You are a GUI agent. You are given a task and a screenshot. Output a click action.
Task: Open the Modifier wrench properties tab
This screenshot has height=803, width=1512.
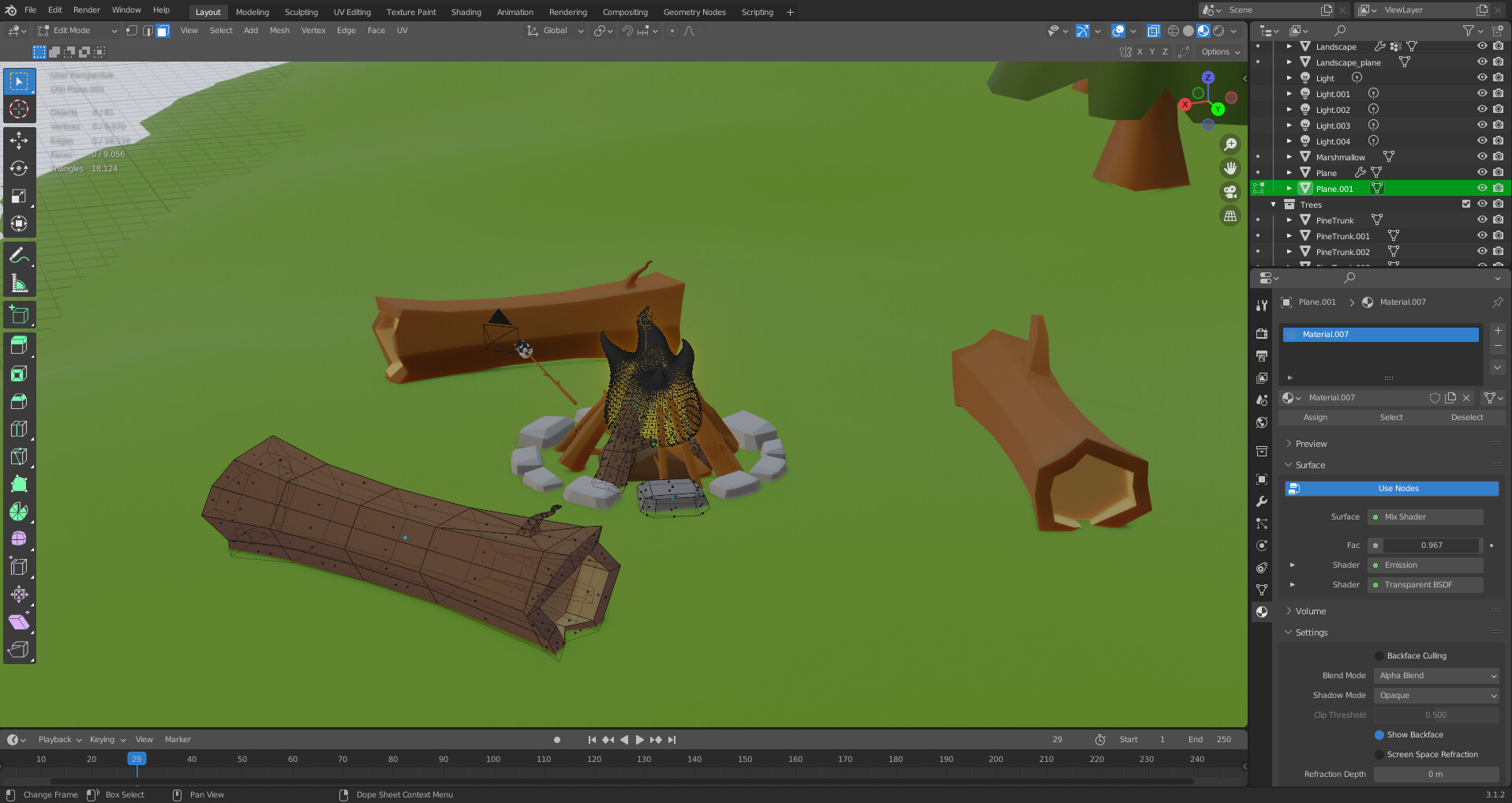click(1262, 501)
